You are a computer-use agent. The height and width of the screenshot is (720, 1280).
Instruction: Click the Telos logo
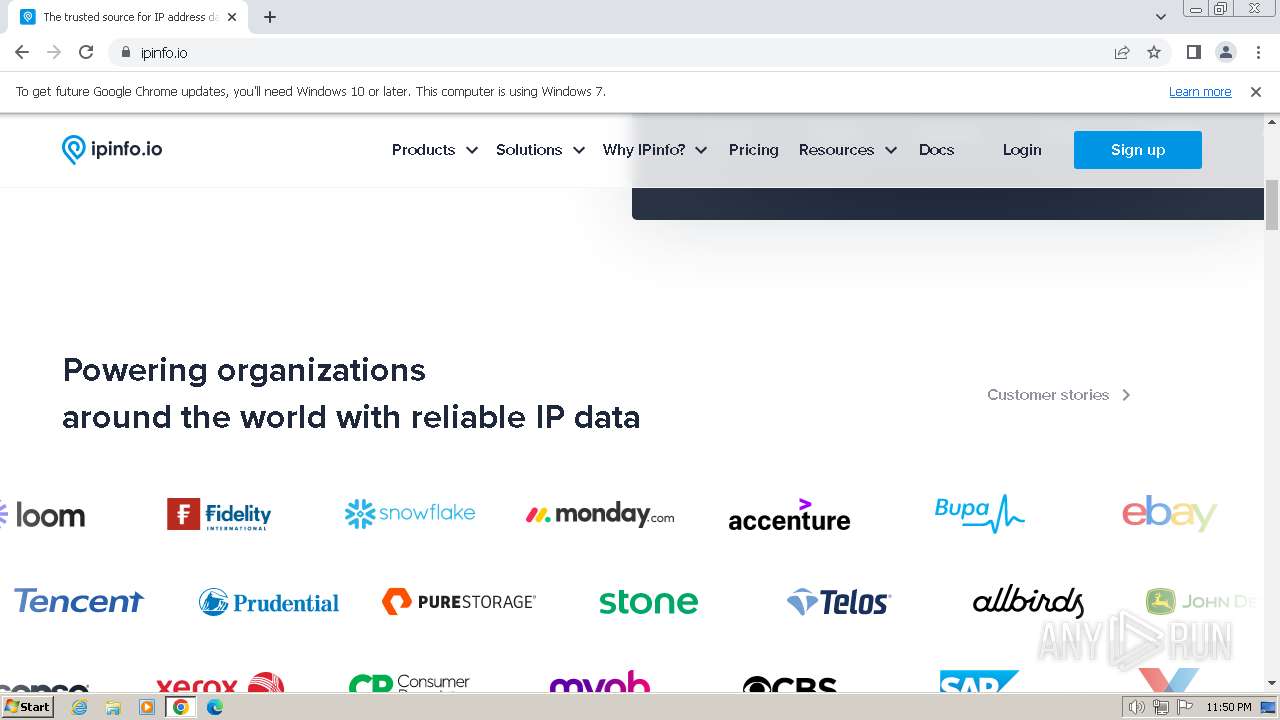[838, 602]
